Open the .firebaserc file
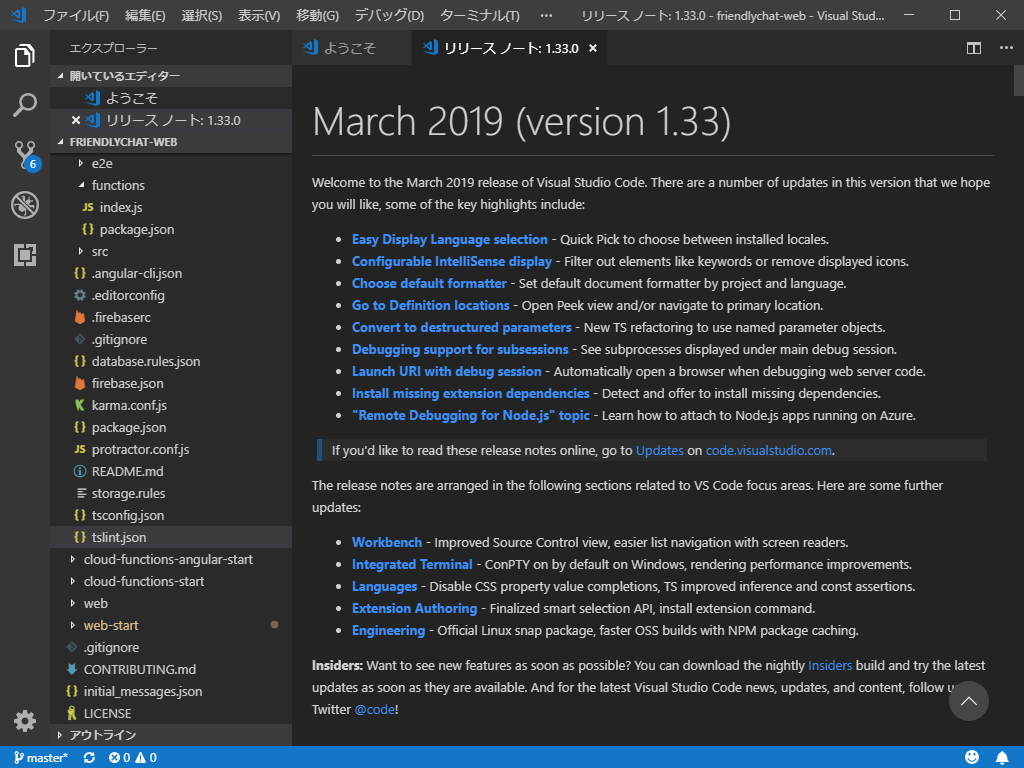The image size is (1024, 768). point(171,317)
